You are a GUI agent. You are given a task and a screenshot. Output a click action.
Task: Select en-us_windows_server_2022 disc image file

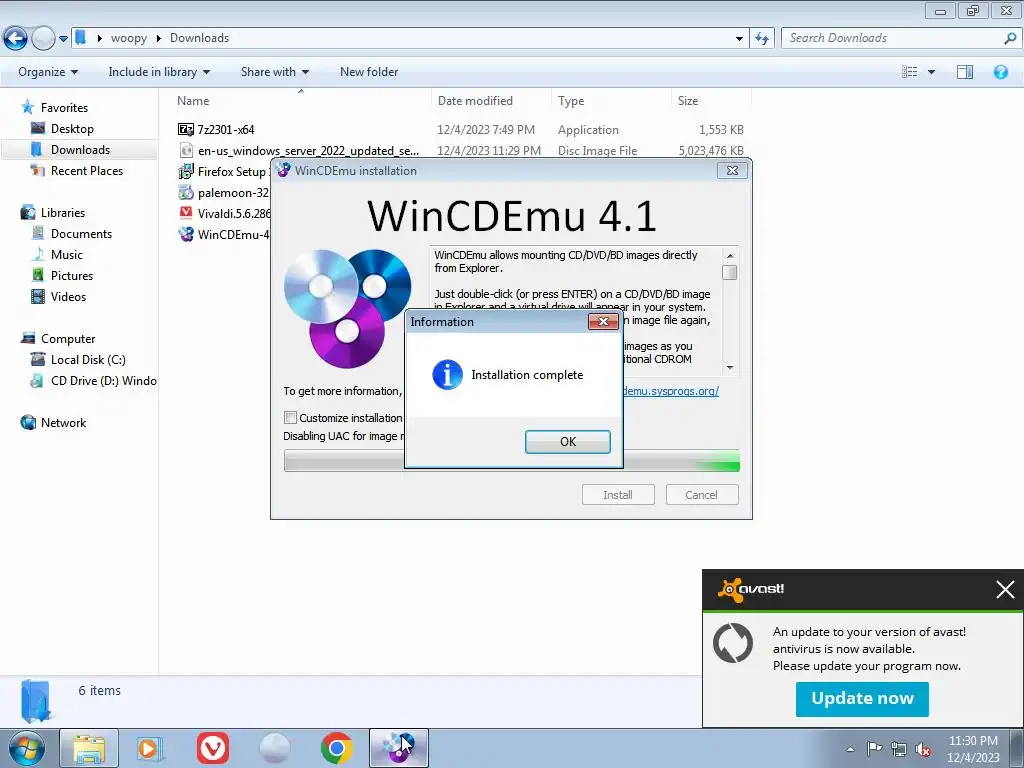[x=308, y=151]
